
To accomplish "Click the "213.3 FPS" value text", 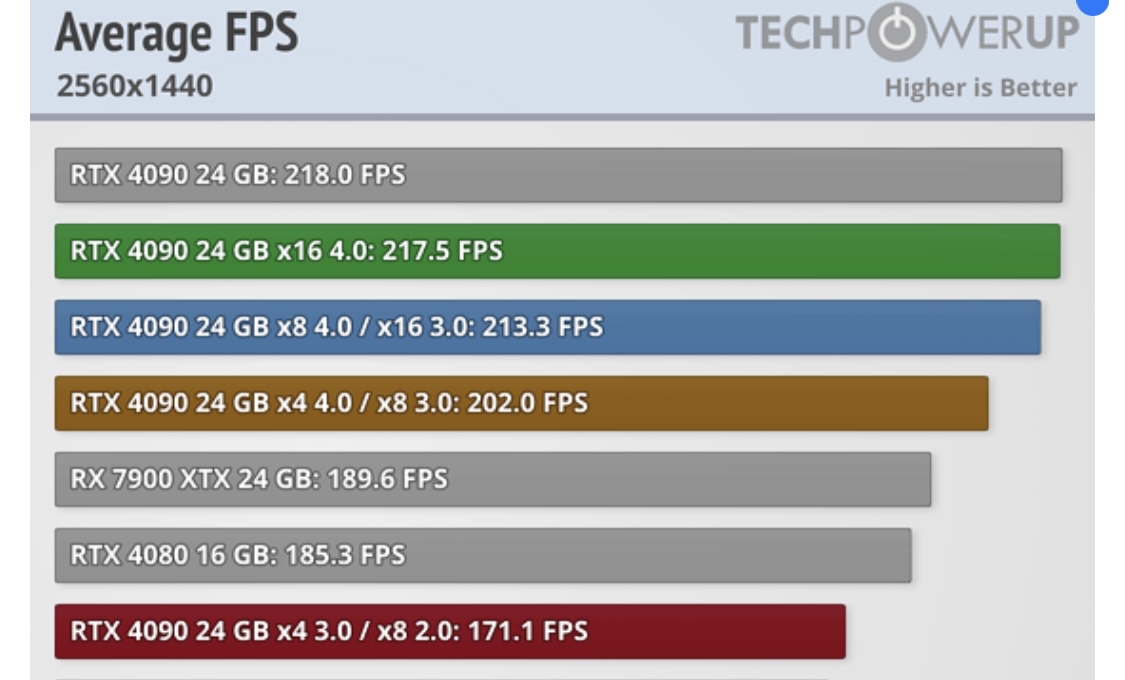I will pyautogui.click(x=542, y=327).
